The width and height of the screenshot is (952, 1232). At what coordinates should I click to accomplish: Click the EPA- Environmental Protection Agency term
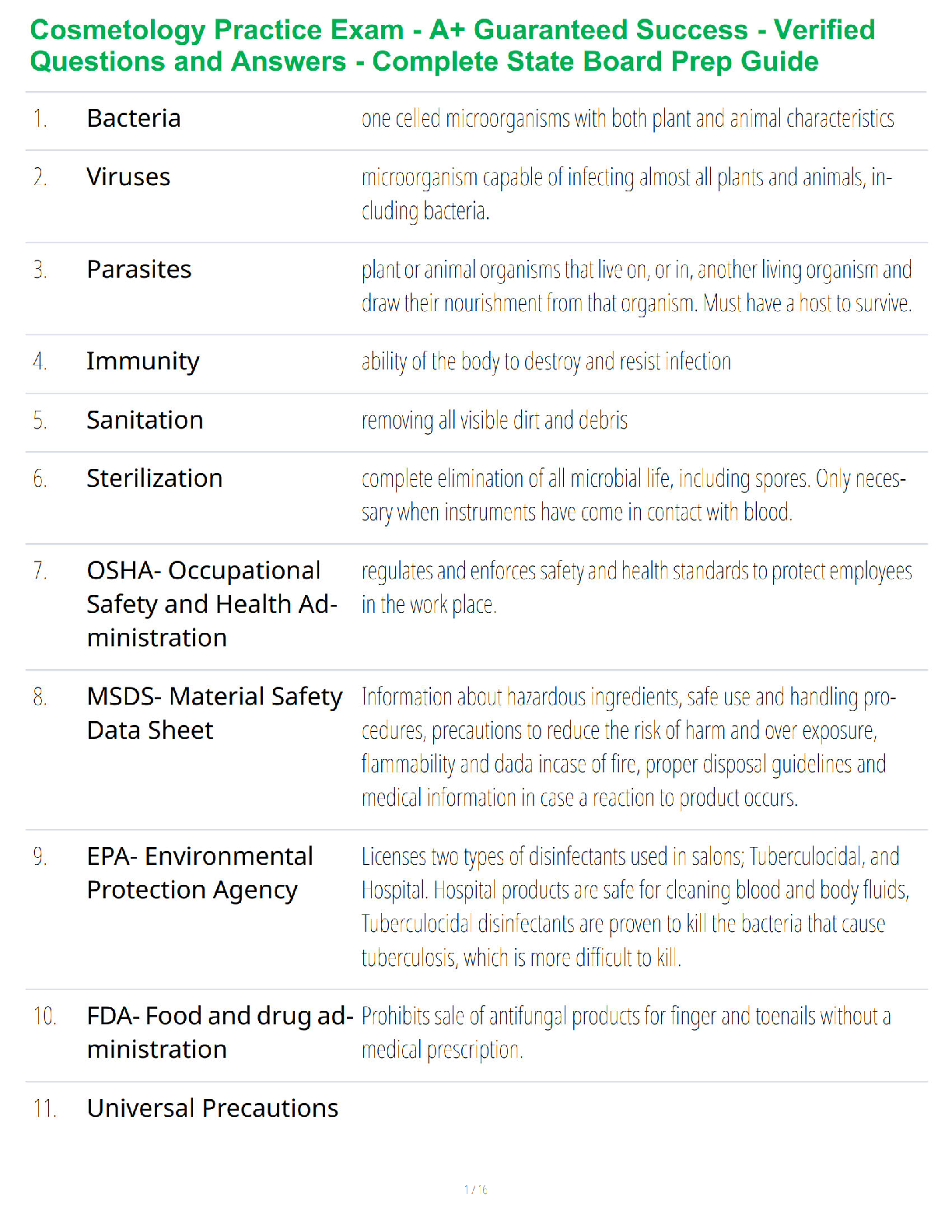click(200, 873)
